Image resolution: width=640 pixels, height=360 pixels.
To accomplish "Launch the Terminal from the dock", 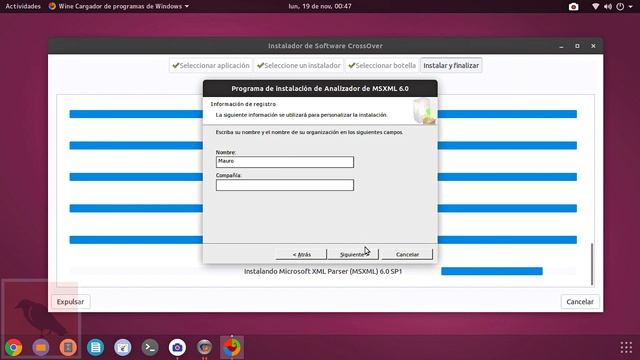I will tap(150, 347).
